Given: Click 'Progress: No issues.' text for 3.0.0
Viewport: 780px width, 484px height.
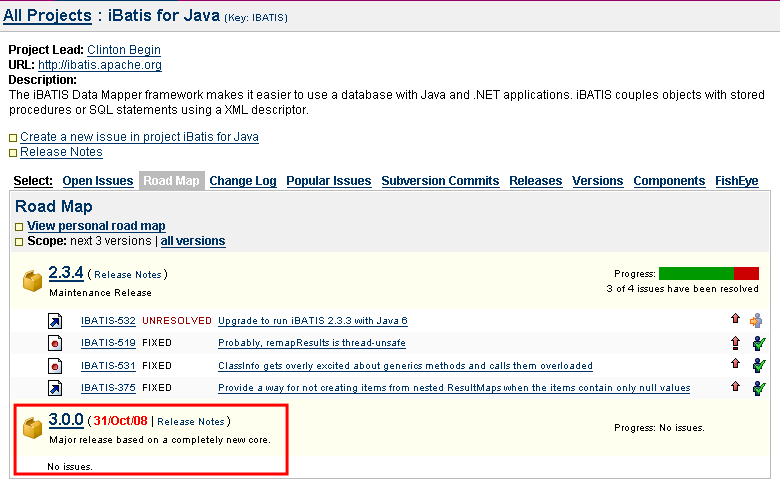Looking at the screenshot, I should pos(659,428).
